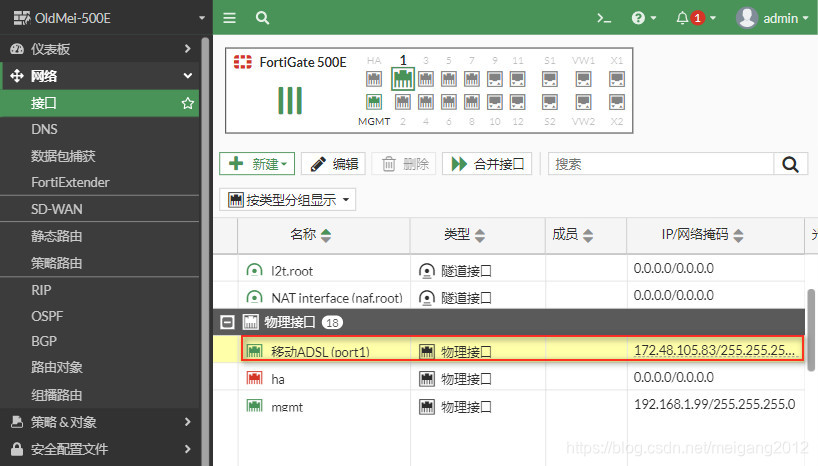818x466 pixels.
Task: Click the 编辑 edit button
Action: pyautogui.click(x=333, y=164)
